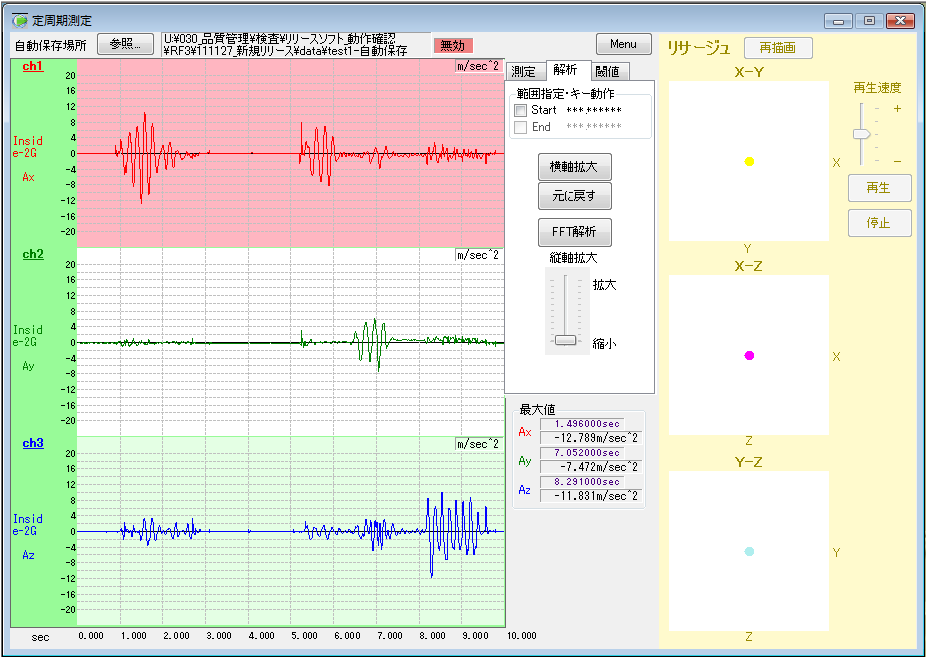Viewport: 927px width, 658px height.
Task: Close the 定周期測定 window
Action: 900,21
